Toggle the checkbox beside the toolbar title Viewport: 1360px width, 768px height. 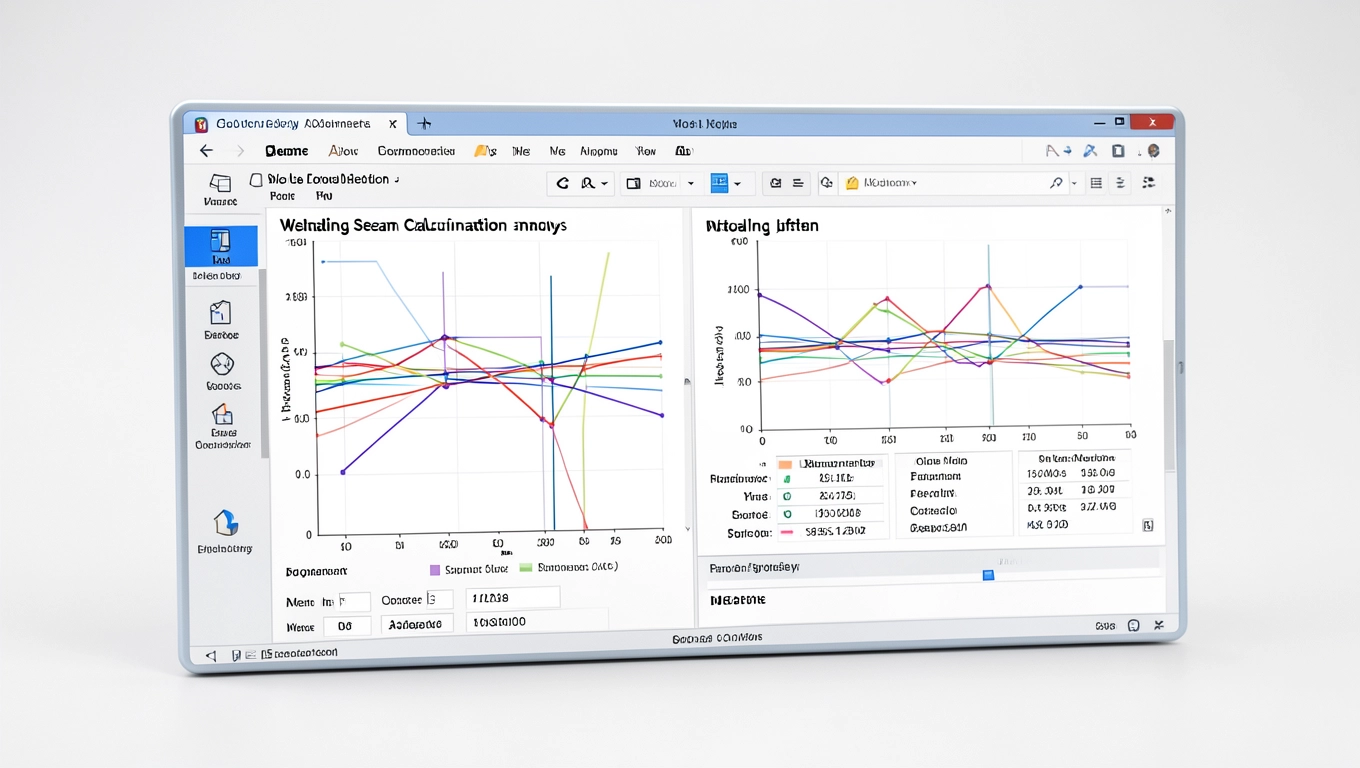pos(256,180)
